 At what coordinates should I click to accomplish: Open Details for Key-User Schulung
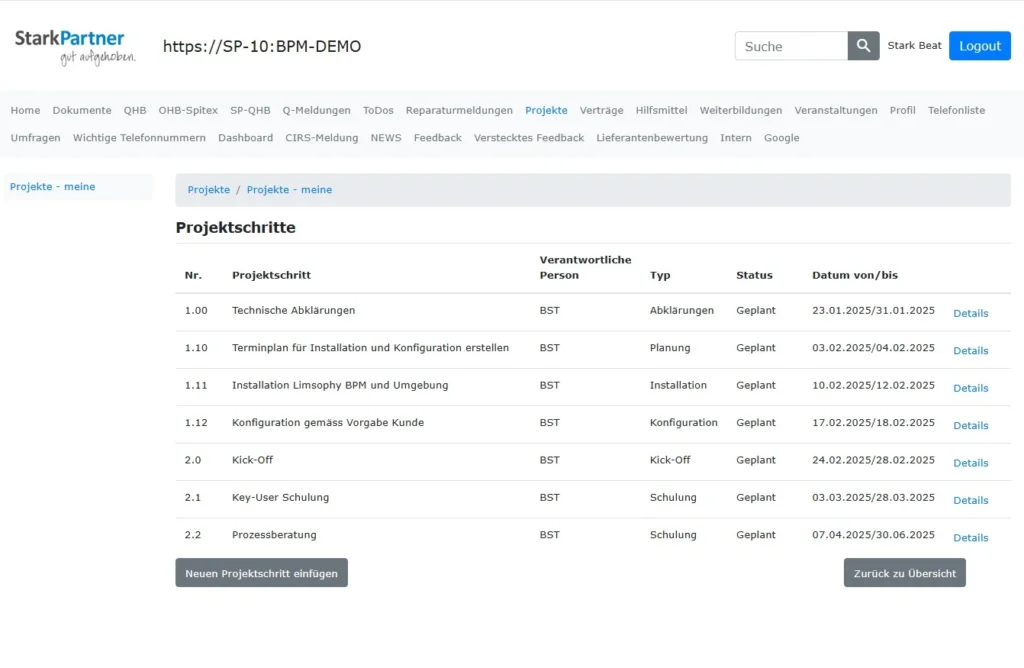click(x=970, y=500)
